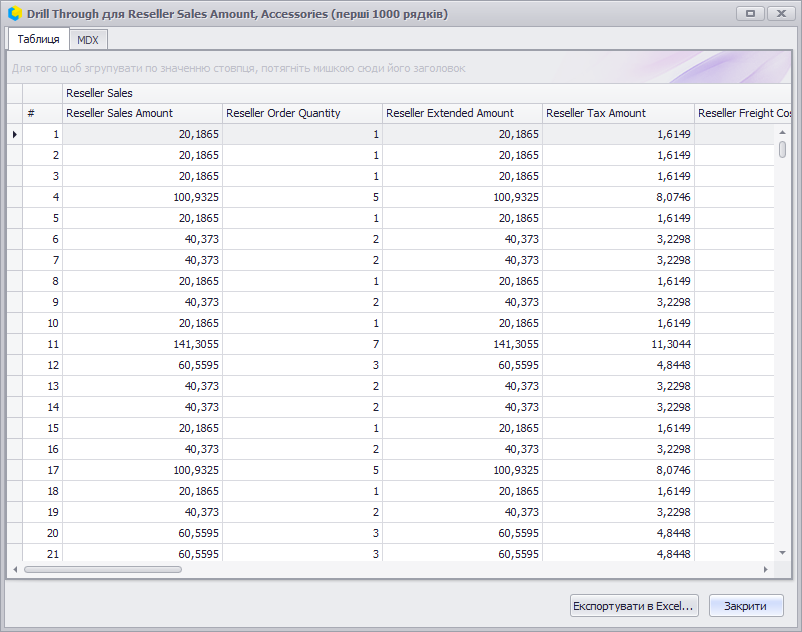Select row number 13 cell
The width and height of the screenshot is (802, 632).
42,386
